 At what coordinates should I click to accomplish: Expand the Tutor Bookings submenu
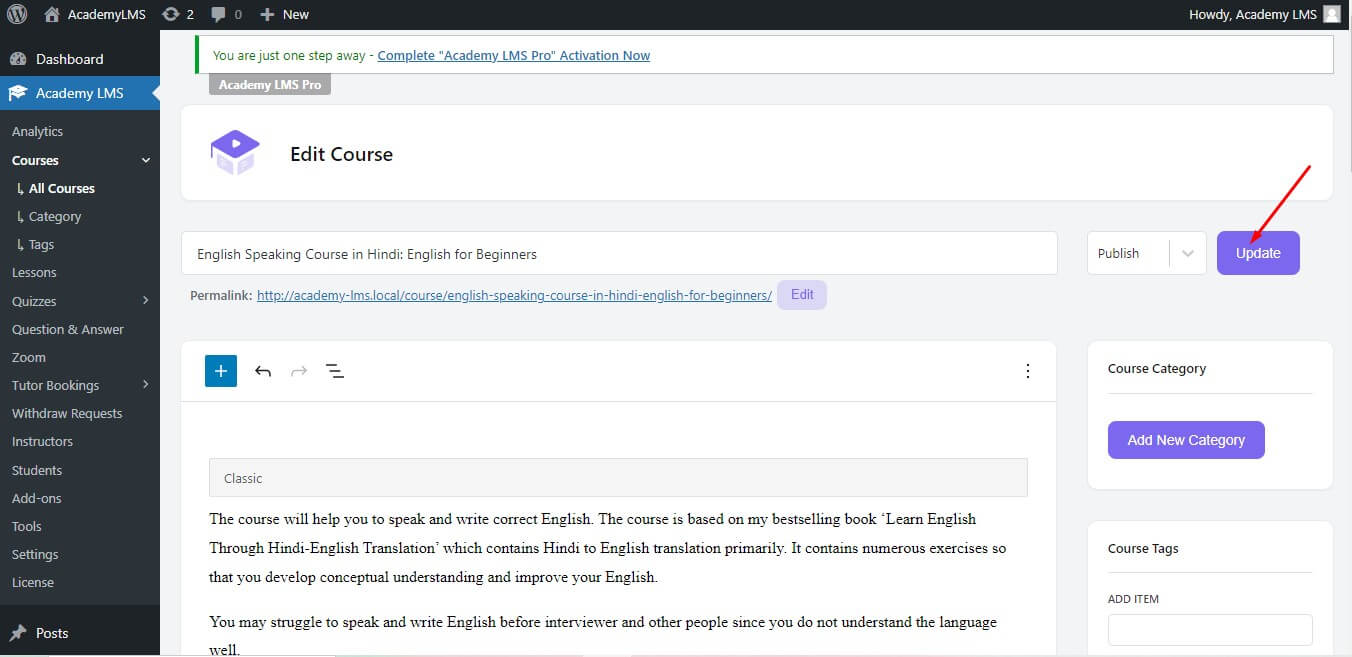point(146,385)
